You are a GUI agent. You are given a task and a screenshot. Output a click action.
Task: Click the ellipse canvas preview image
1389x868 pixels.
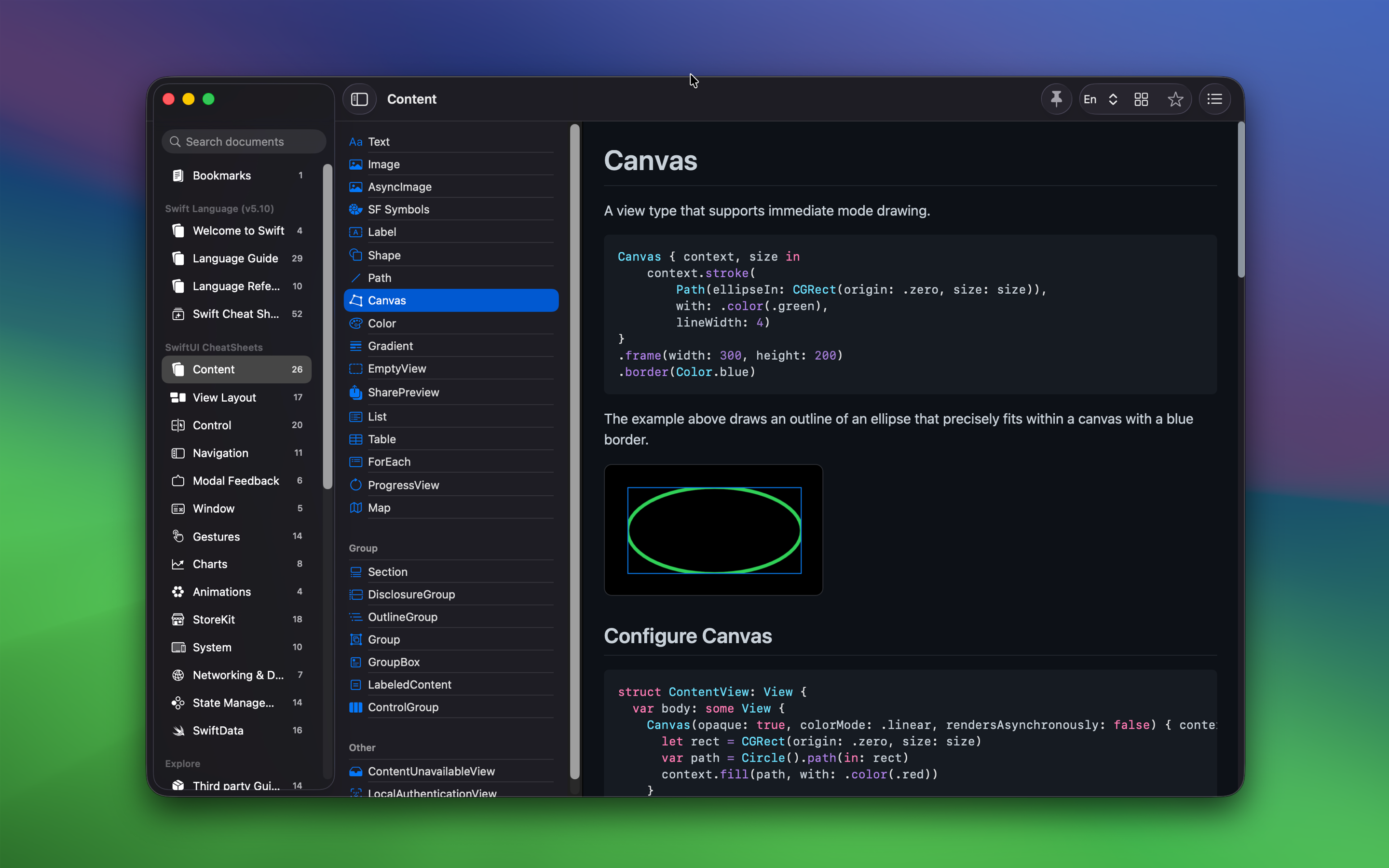713,530
